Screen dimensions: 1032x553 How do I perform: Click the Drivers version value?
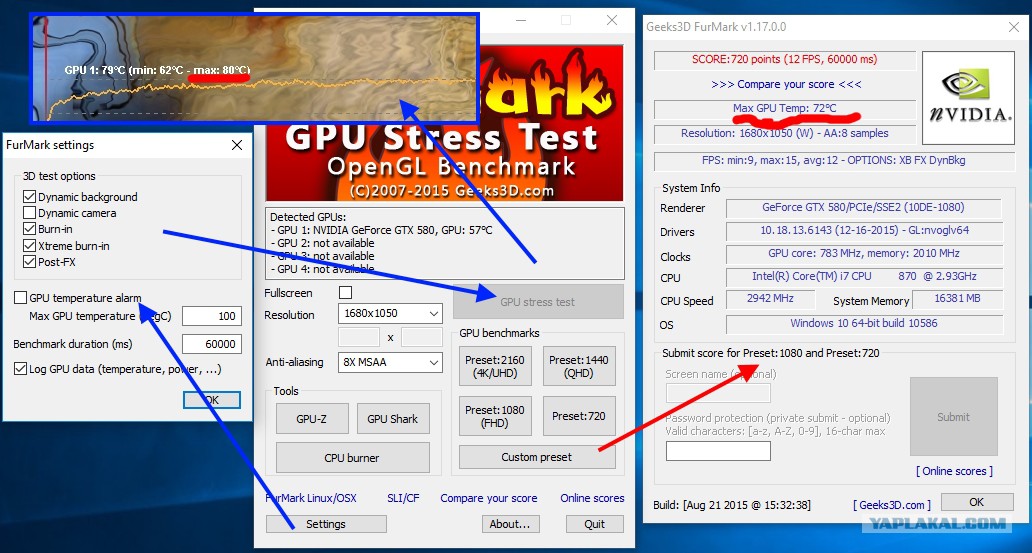[x=864, y=231]
